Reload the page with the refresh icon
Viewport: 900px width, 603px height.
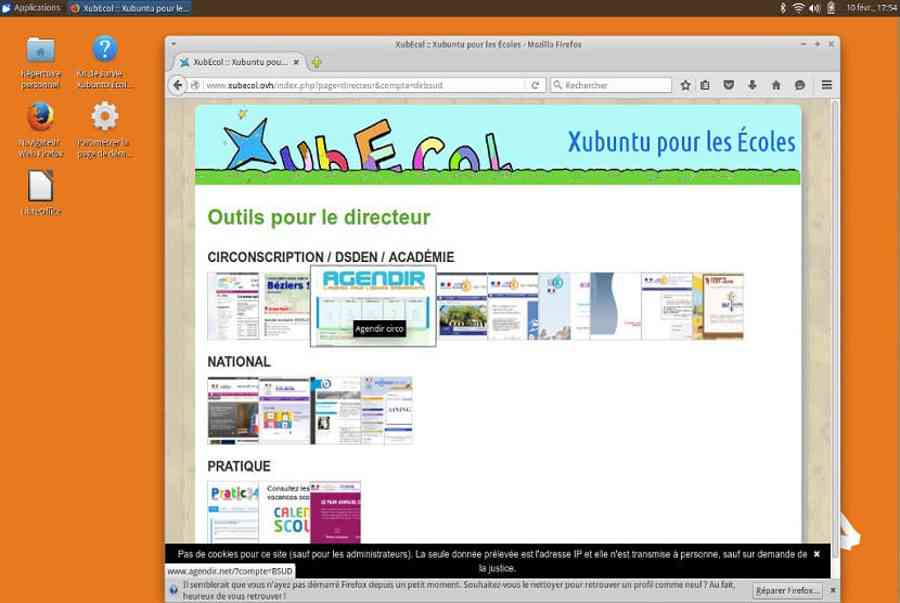[536, 85]
